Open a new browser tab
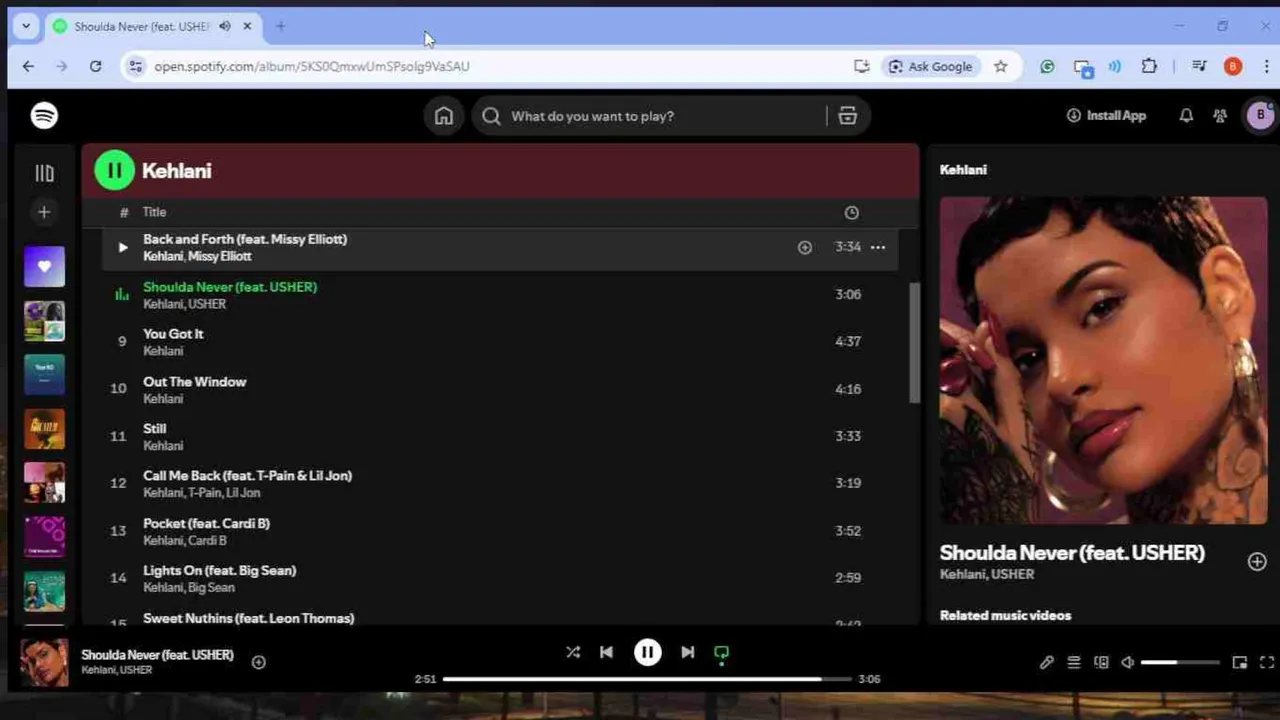 pyautogui.click(x=280, y=27)
